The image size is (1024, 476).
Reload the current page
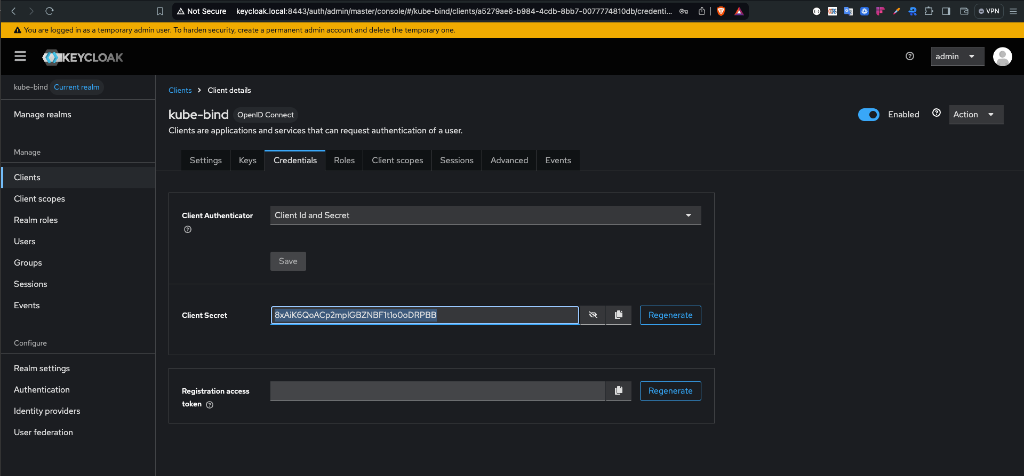tap(50, 11)
